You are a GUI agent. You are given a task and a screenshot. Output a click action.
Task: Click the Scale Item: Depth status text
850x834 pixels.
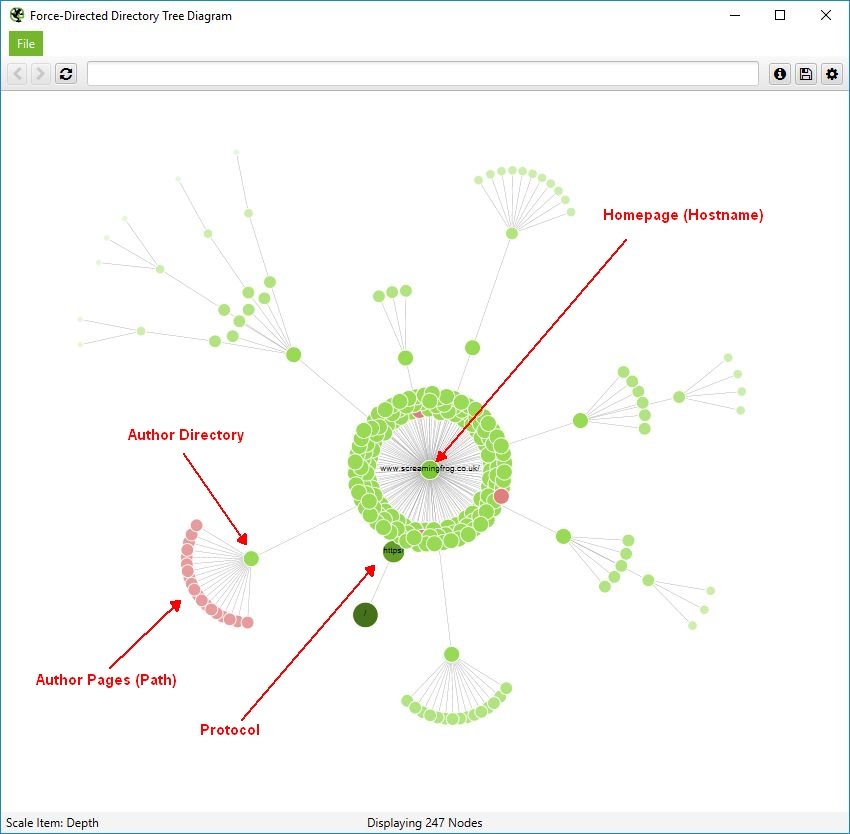(52, 823)
